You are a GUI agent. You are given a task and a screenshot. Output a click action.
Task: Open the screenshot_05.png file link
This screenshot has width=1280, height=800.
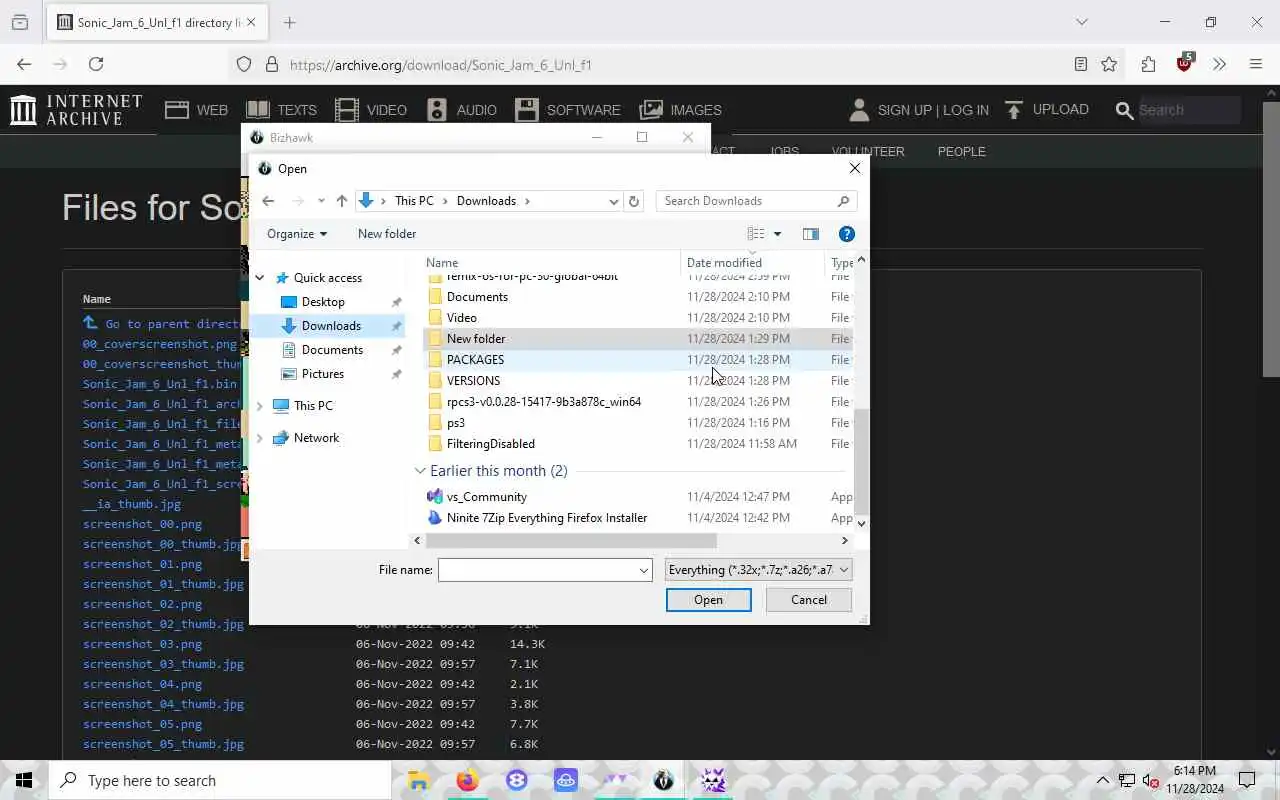142,724
